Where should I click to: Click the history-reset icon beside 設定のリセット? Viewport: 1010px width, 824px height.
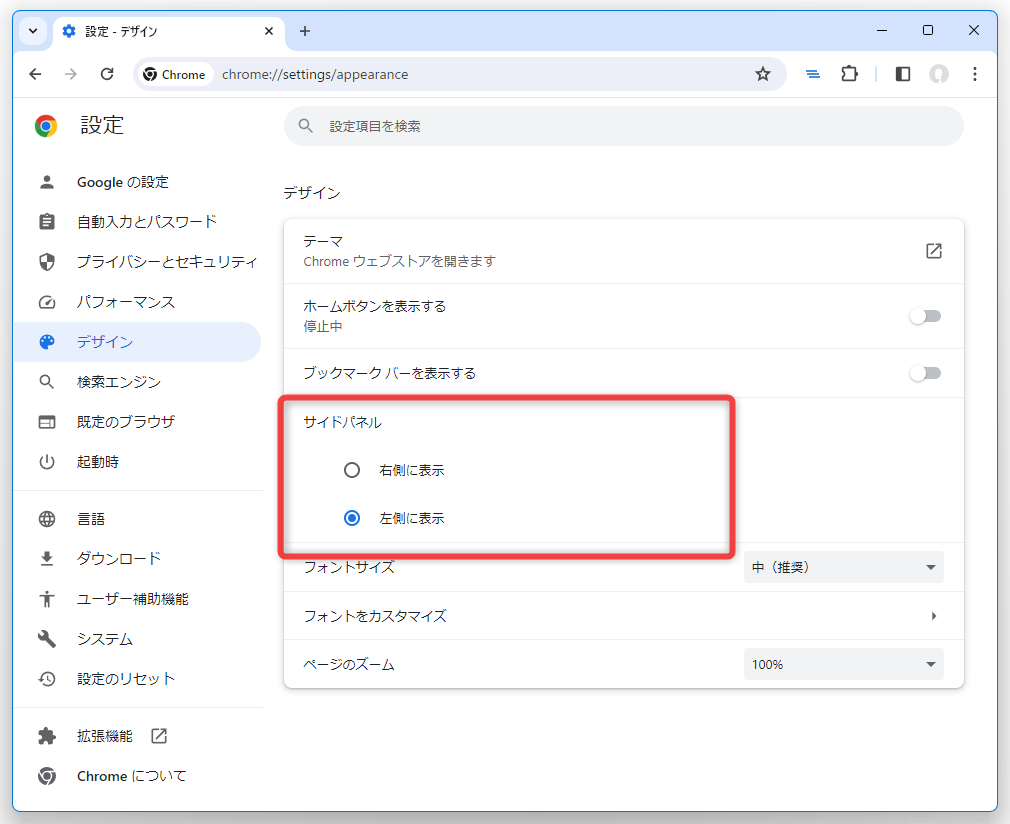47,679
